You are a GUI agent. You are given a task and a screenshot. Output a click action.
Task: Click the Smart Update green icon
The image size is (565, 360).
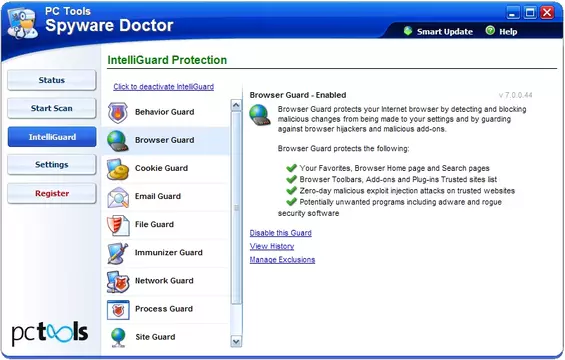tap(408, 31)
